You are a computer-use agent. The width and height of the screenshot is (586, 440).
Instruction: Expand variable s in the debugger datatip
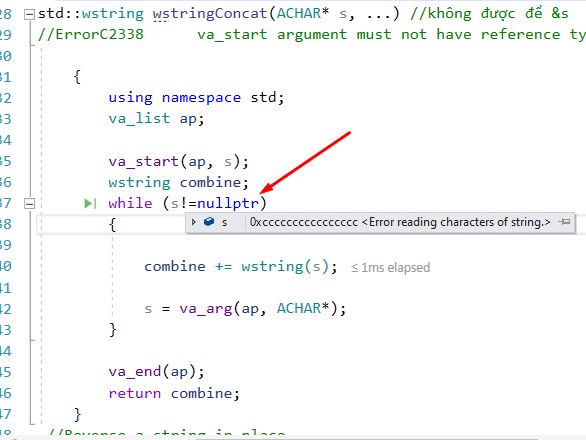194,222
